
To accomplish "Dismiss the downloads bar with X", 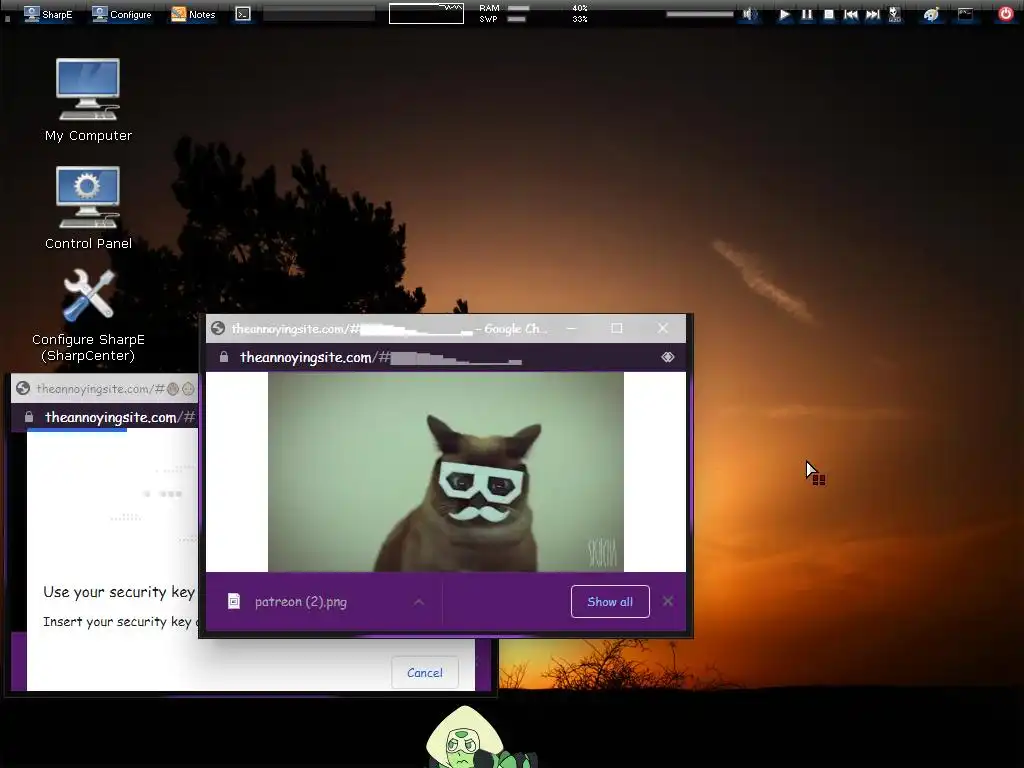I will pyautogui.click(x=667, y=601).
